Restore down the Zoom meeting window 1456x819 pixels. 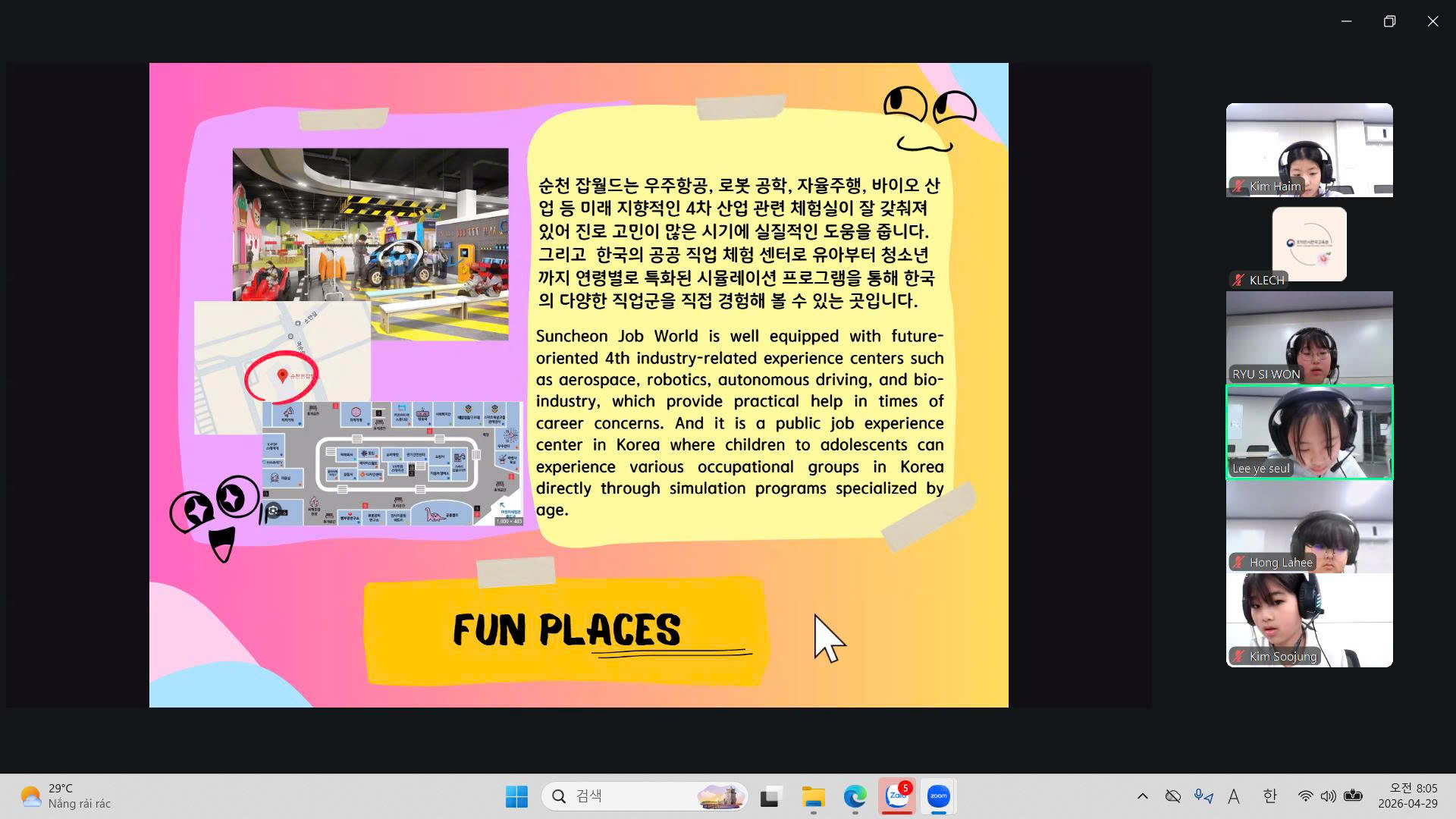[1389, 21]
